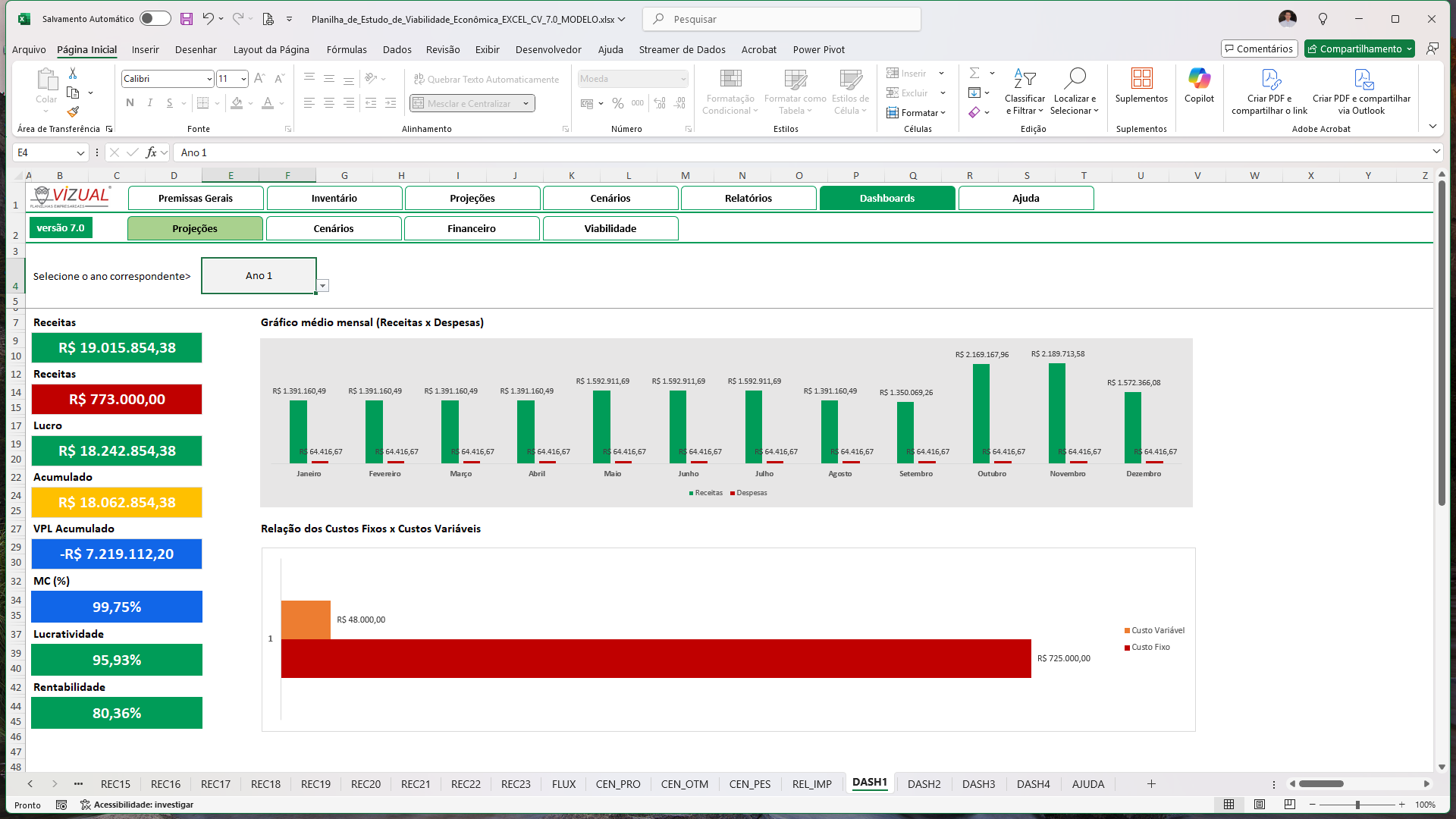
Task: Switch to FLUX sheet tab
Action: (x=563, y=784)
